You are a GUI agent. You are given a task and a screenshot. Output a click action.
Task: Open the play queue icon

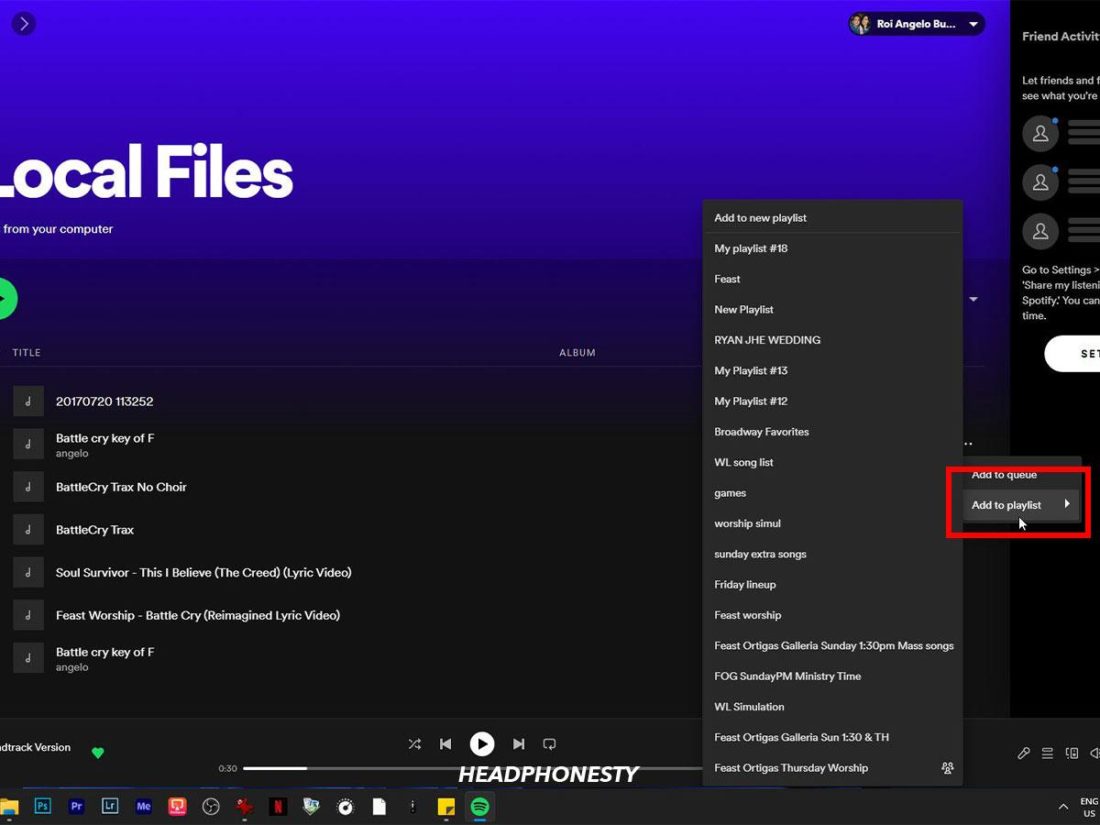coord(1047,753)
